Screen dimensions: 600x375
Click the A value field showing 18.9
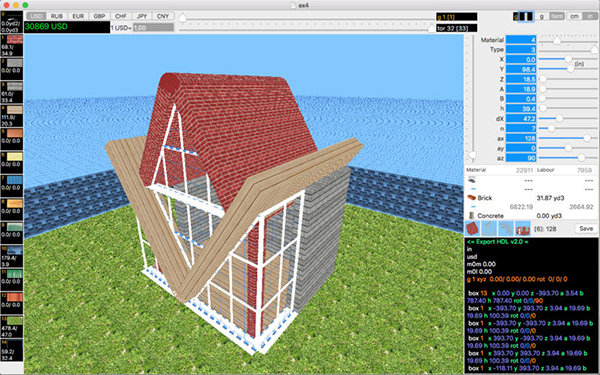point(521,89)
